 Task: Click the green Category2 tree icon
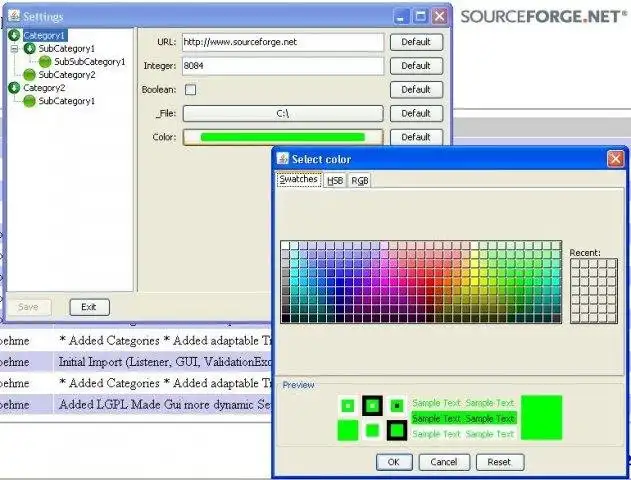click(x=14, y=88)
